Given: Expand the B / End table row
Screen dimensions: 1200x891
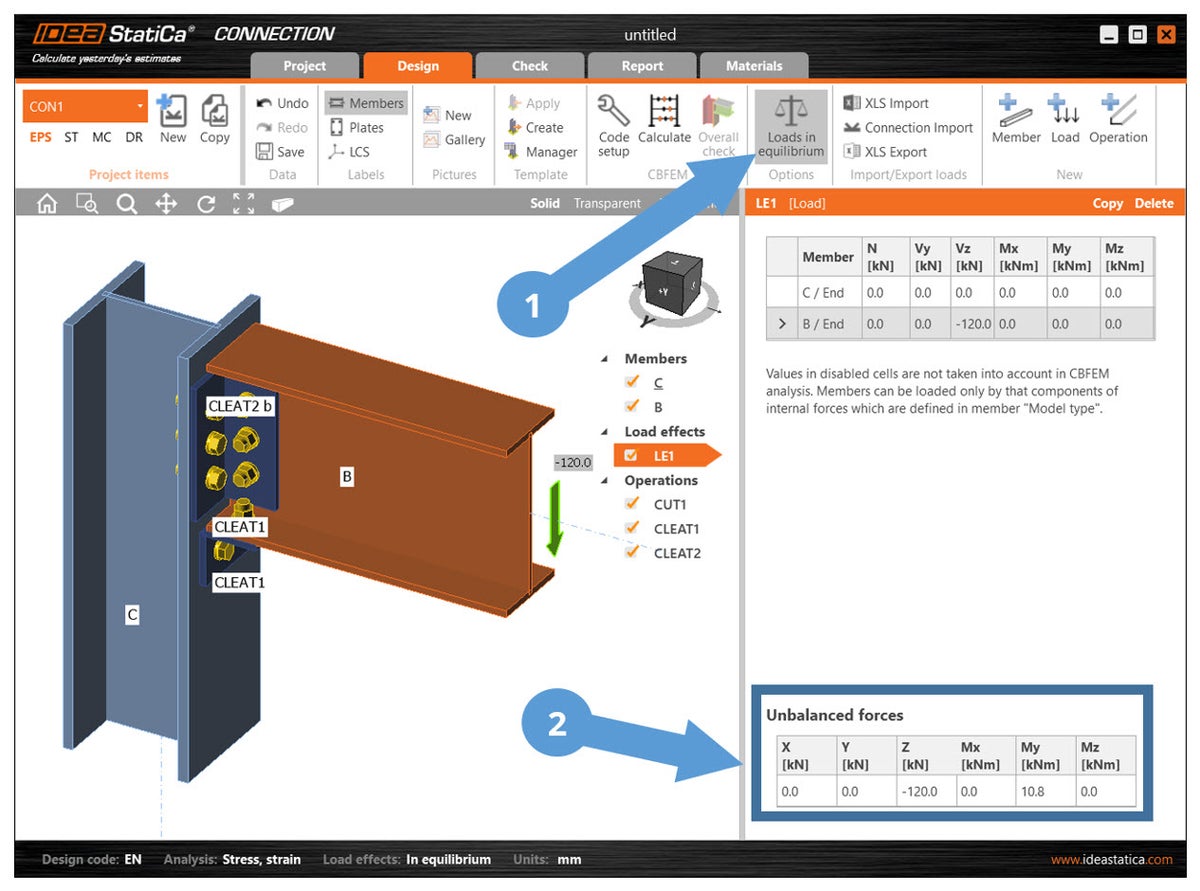Looking at the screenshot, I should pos(781,324).
